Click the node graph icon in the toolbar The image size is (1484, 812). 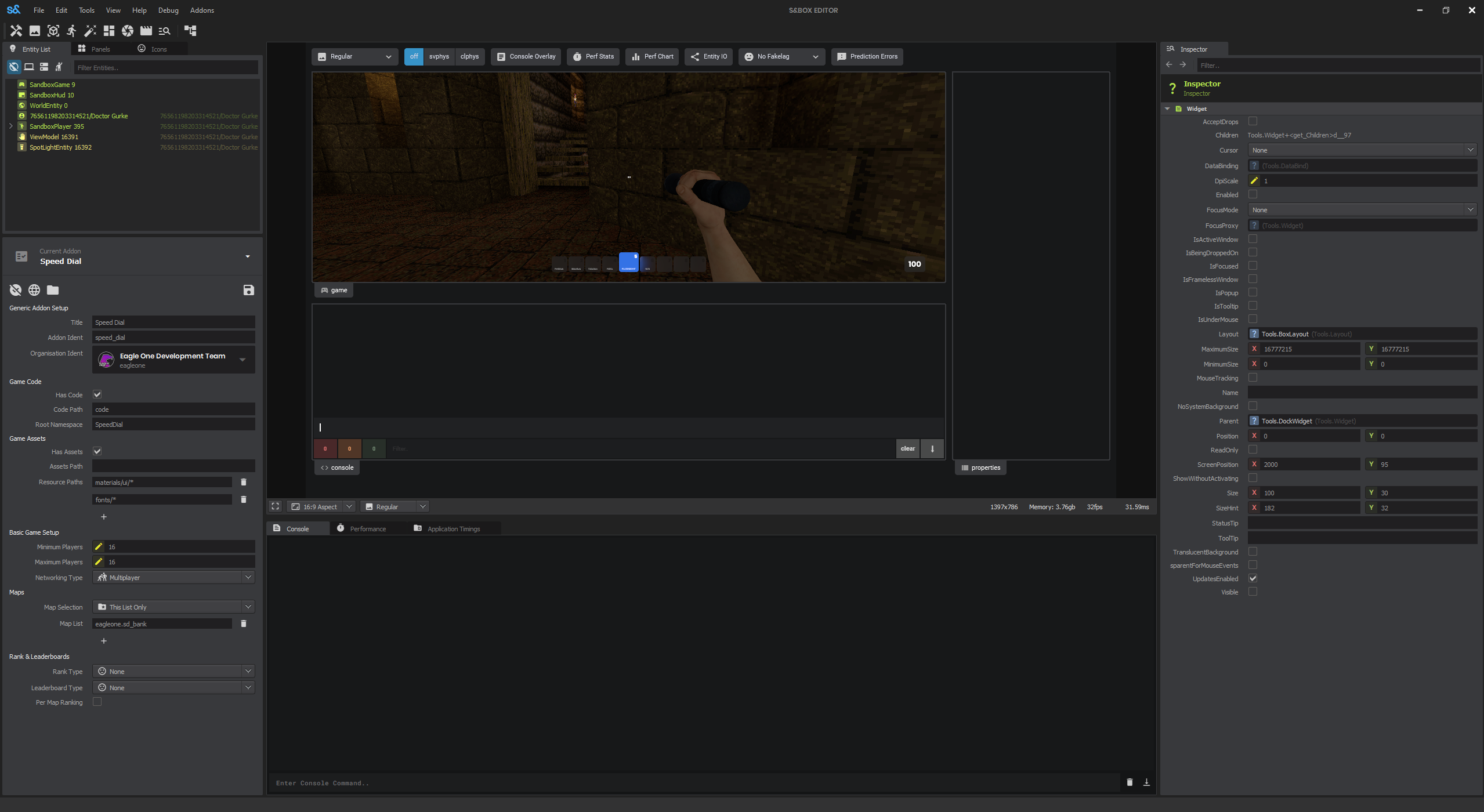click(190, 31)
